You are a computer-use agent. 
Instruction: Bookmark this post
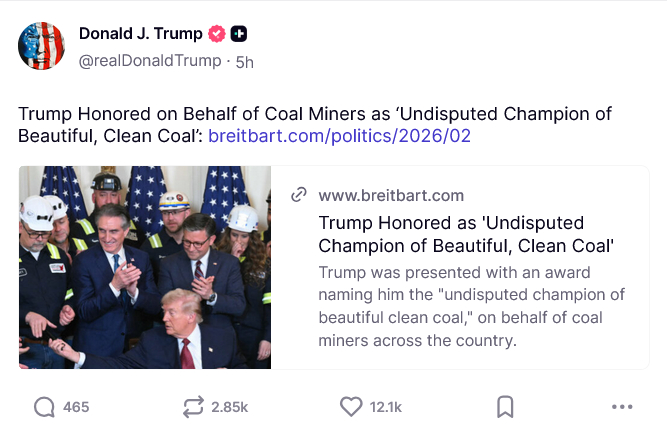(x=506, y=407)
